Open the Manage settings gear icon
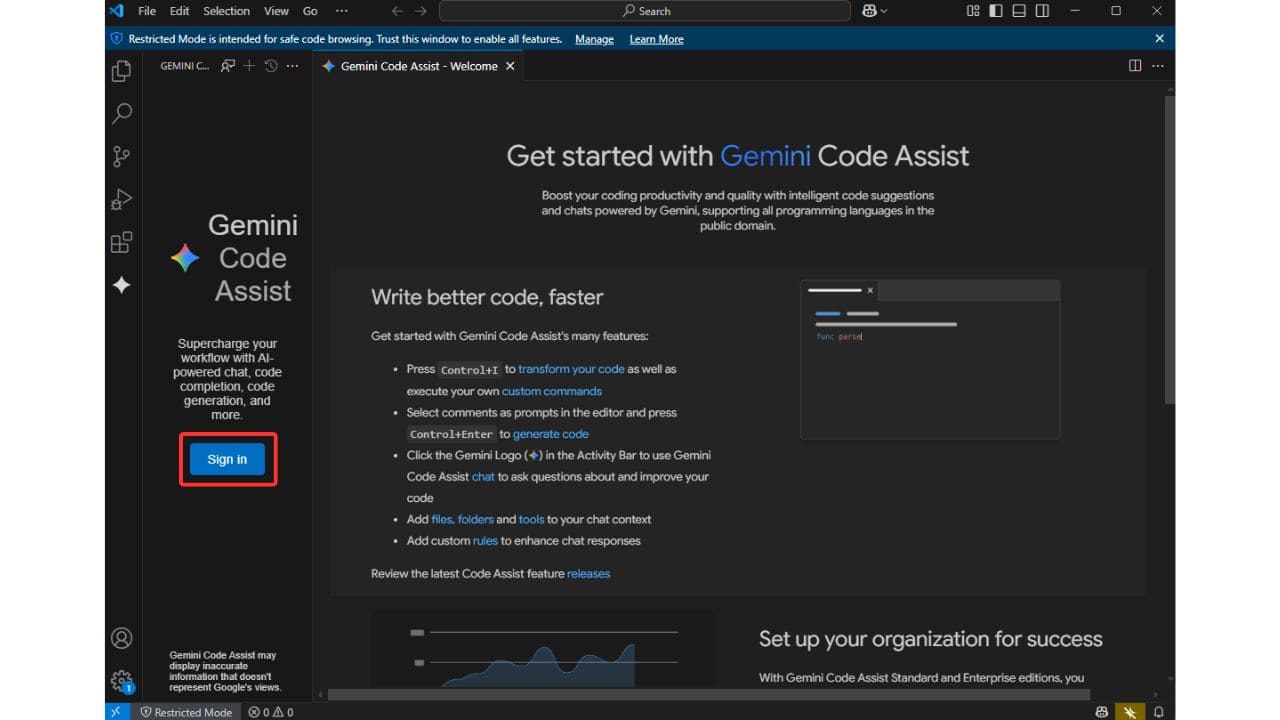The width and height of the screenshot is (1280, 720). tap(121, 679)
